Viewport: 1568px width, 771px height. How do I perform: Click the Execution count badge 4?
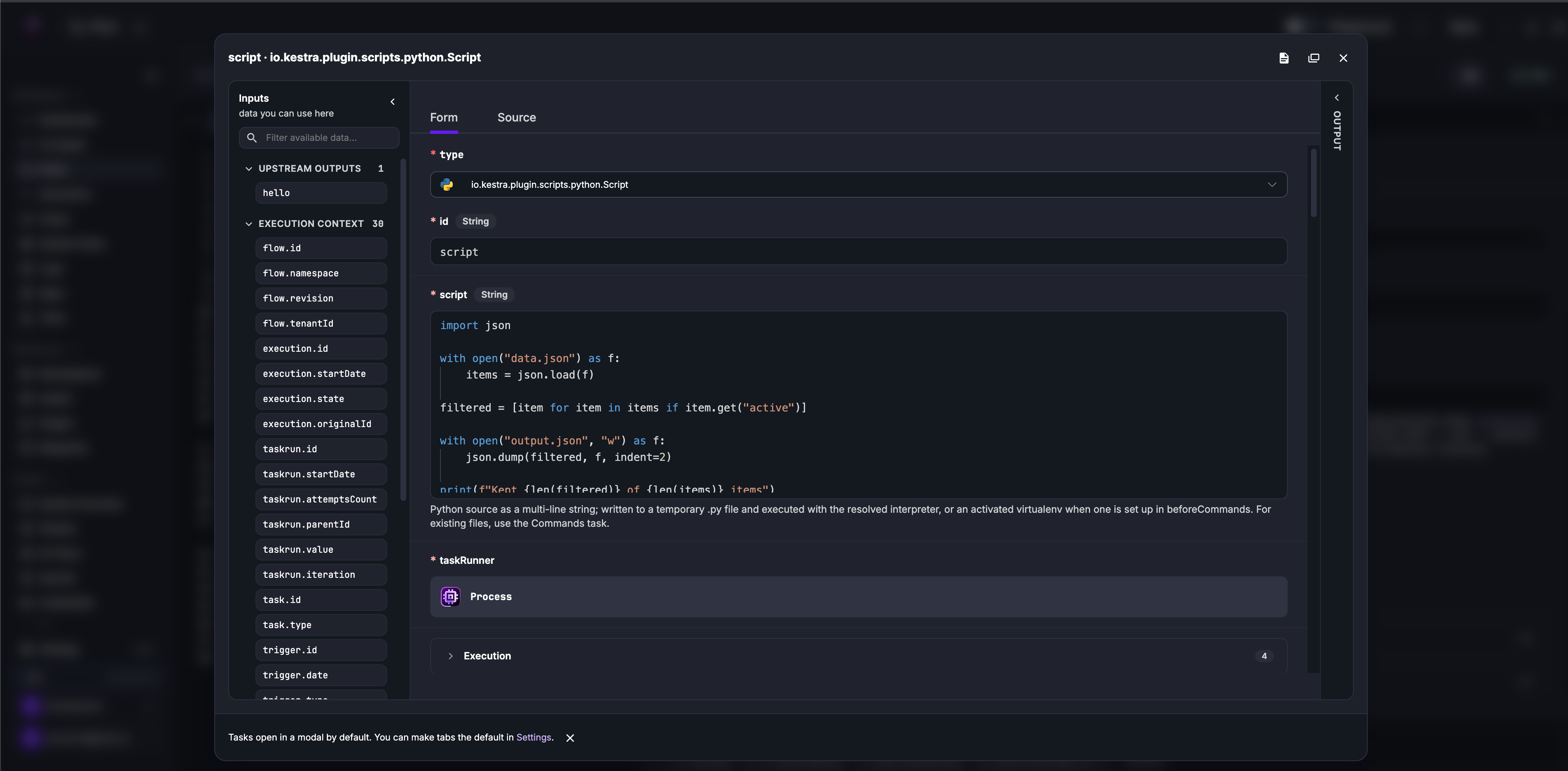click(x=1264, y=656)
